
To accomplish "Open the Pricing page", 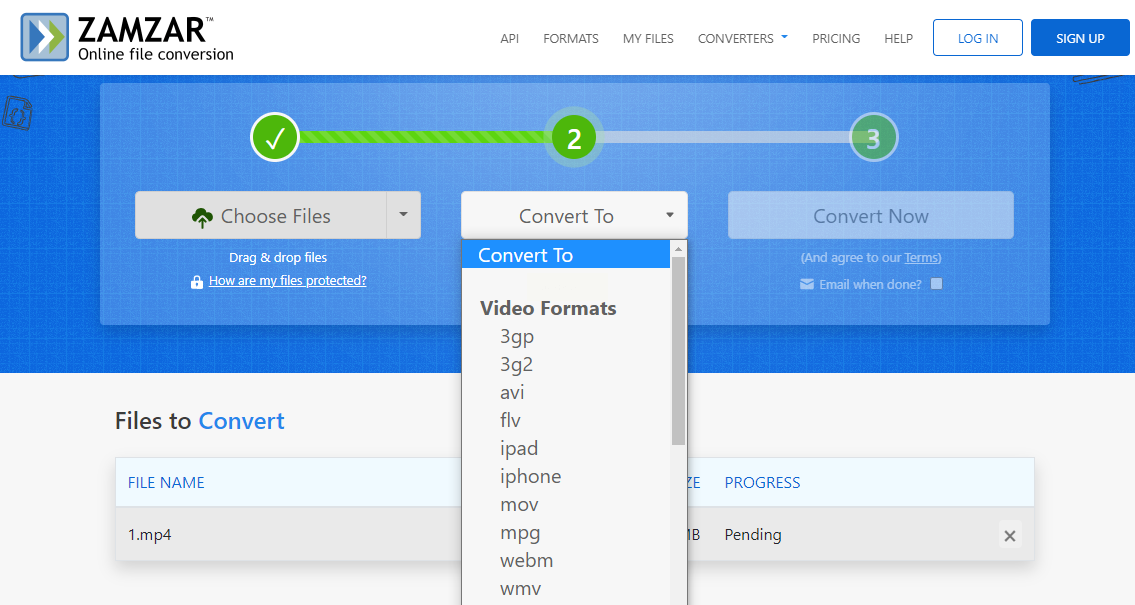I will click(x=836, y=38).
